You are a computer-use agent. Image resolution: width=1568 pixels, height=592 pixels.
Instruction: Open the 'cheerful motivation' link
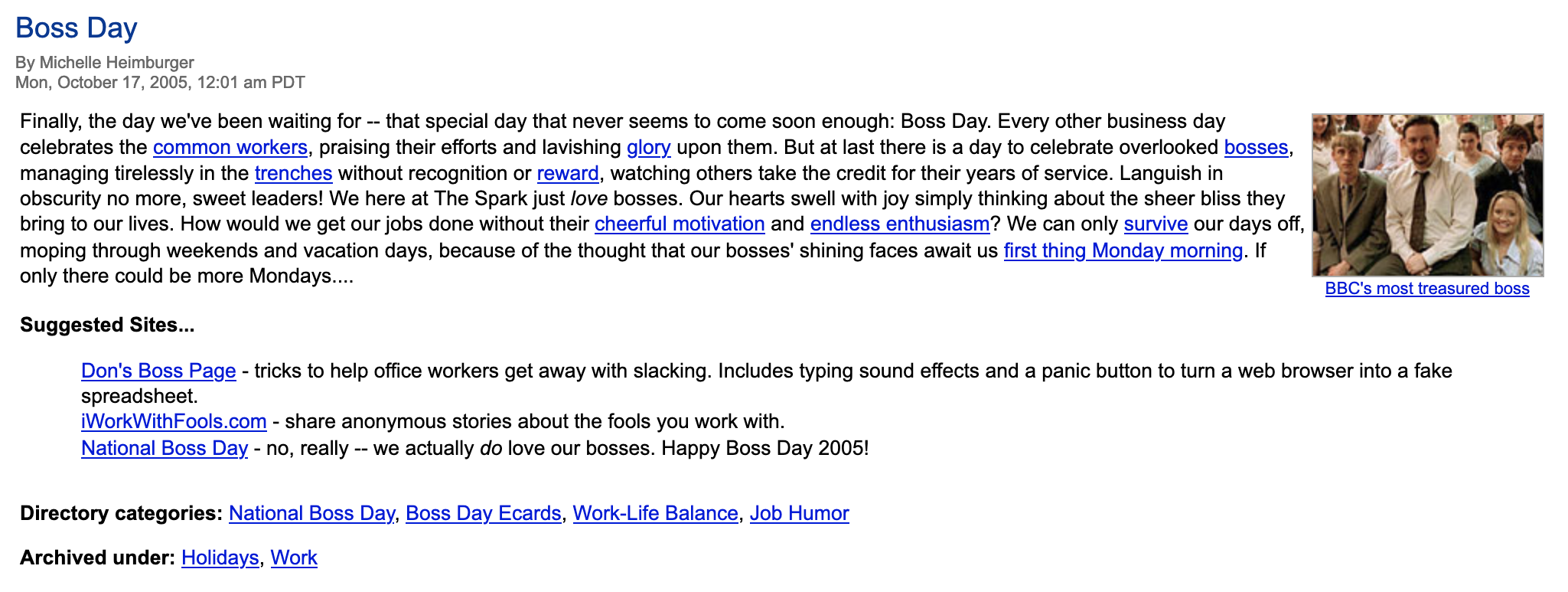[x=680, y=224]
